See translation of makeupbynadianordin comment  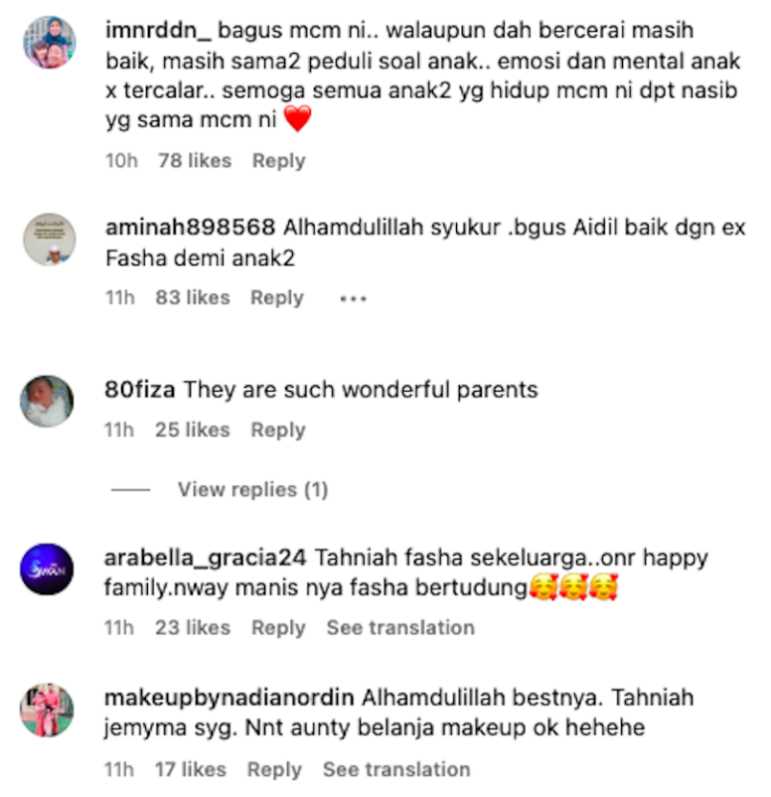point(396,770)
